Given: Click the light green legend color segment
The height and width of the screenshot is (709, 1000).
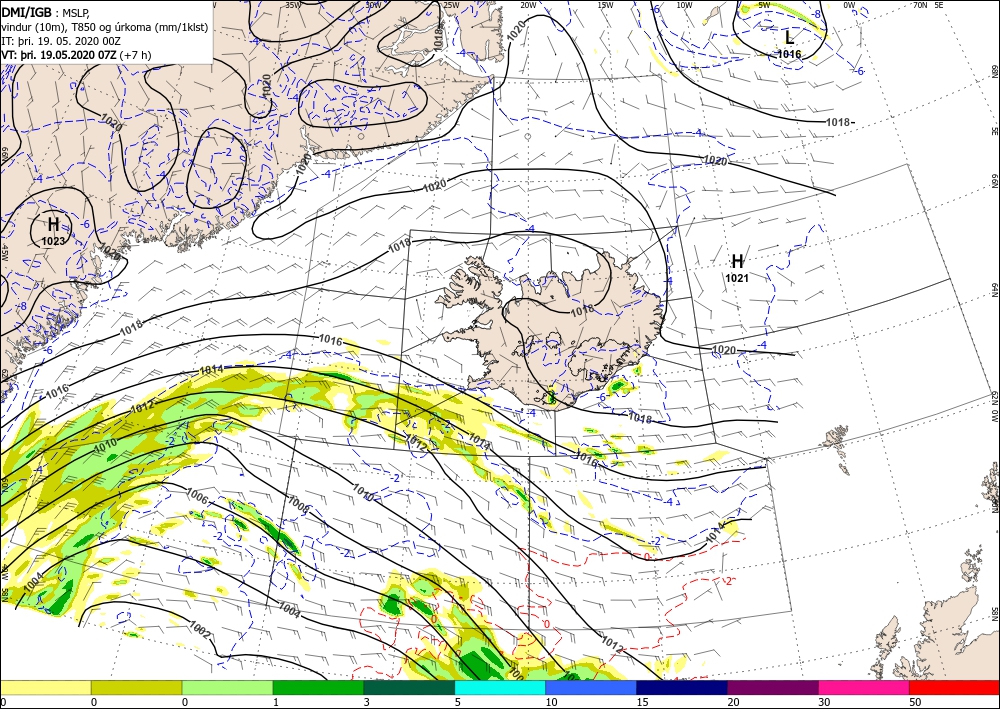Looking at the screenshot, I should pos(227,687).
